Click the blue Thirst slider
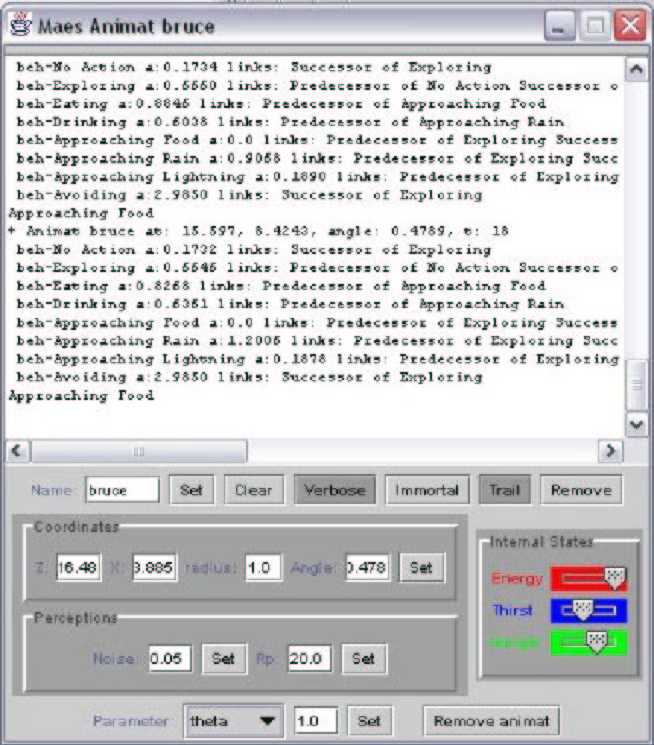The image size is (654, 745). coord(588,610)
